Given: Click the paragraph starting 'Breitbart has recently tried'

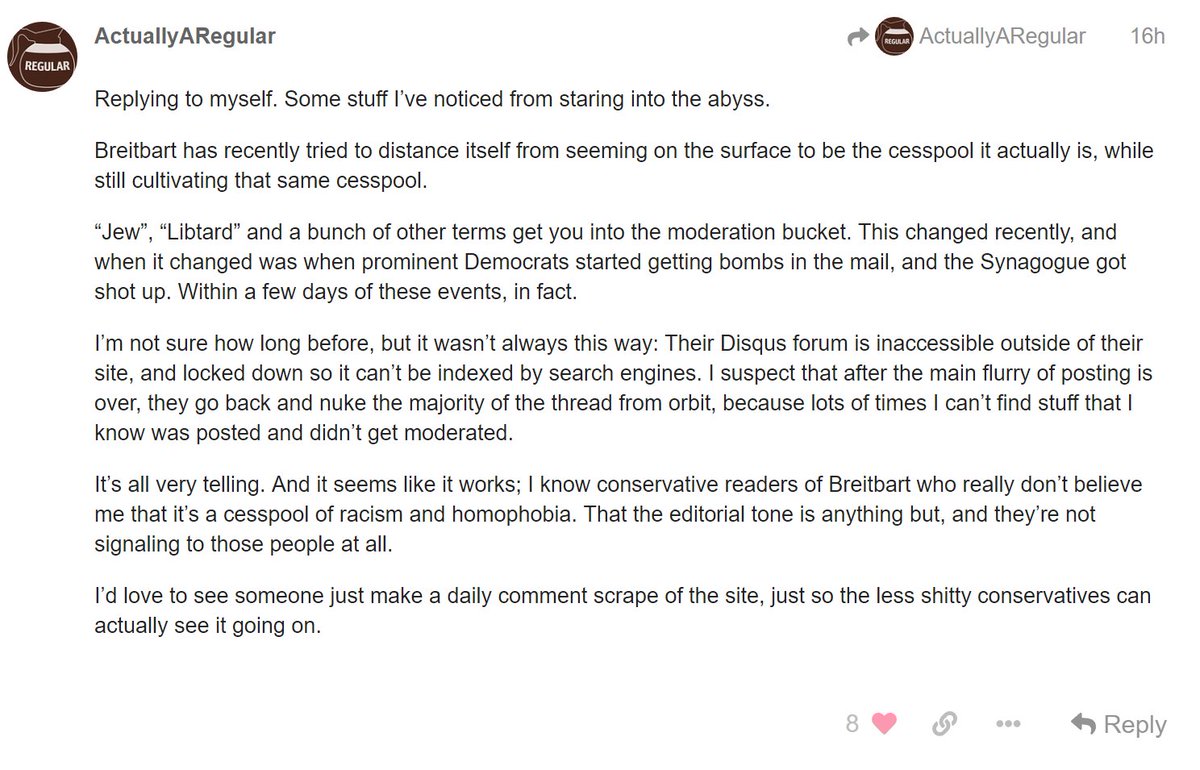Looking at the screenshot, I should pos(623,165).
